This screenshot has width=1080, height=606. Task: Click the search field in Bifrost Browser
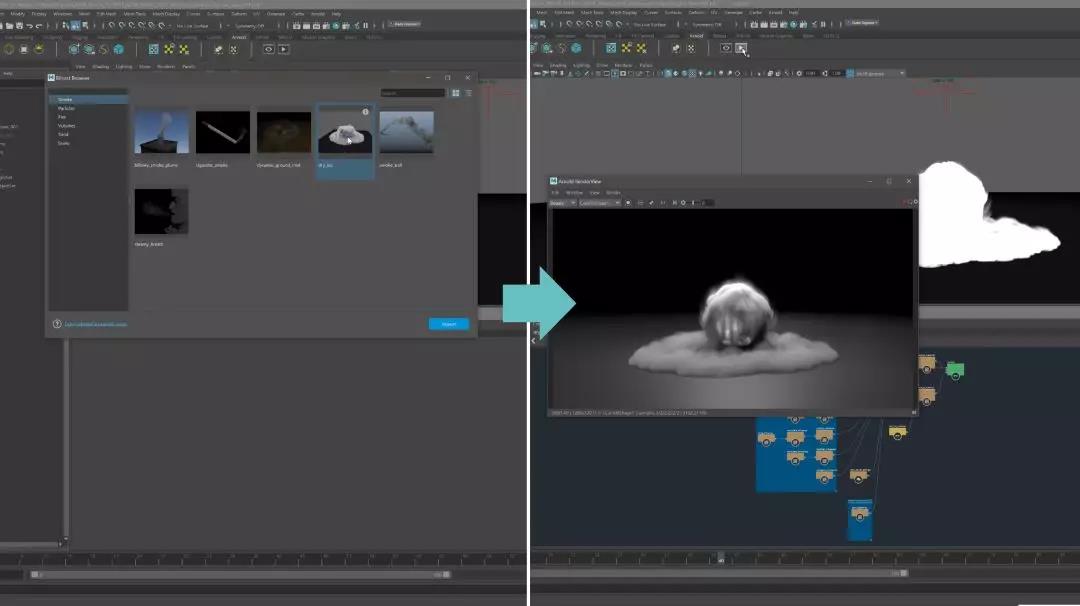tap(412, 93)
